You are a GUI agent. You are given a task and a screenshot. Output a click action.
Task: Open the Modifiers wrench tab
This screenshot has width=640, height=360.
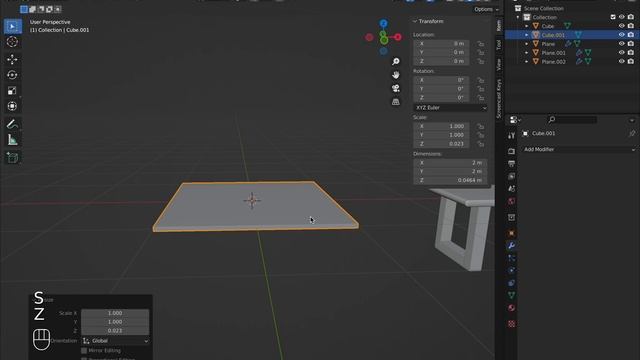pyautogui.click(x=511, y=245)
